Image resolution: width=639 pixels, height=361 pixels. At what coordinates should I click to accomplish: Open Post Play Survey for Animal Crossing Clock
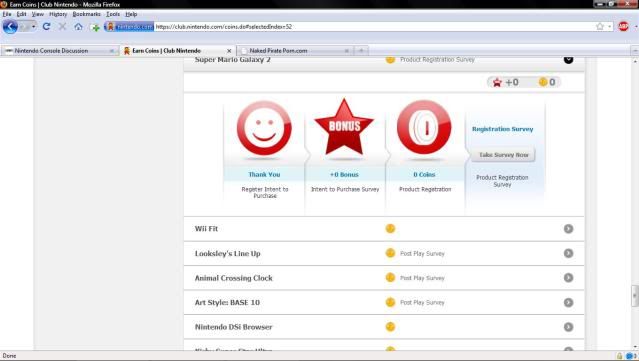pyautogui.click(x=422, y=278)
